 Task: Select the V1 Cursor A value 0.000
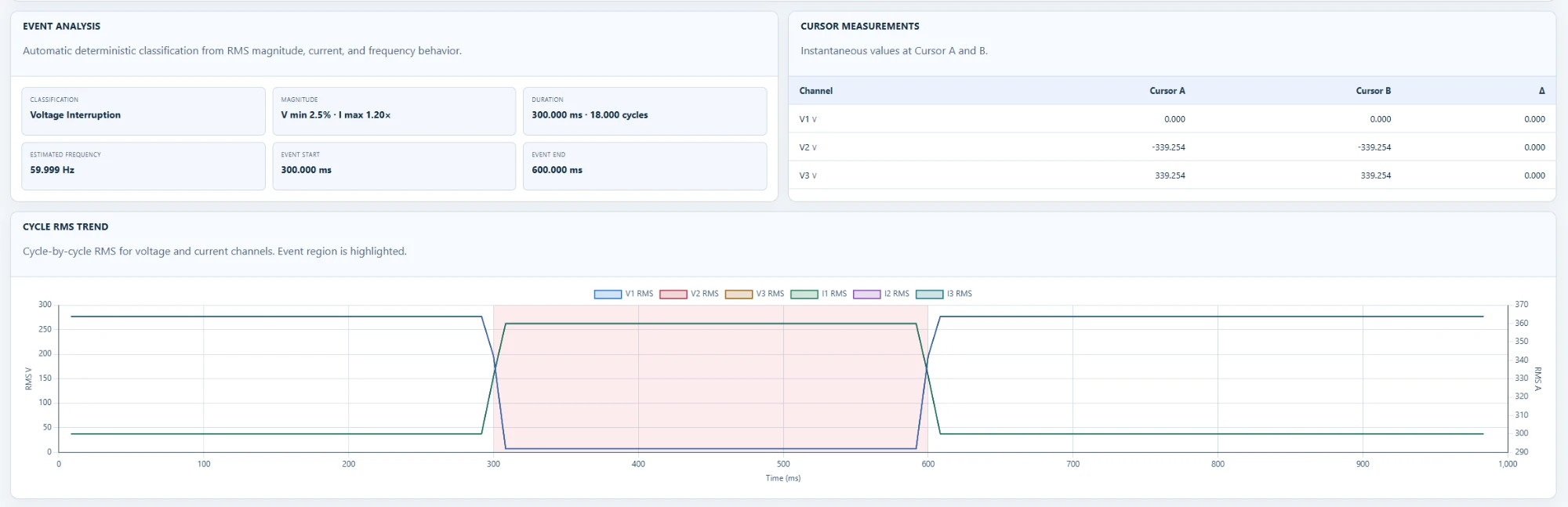[x=1174, y=119]
